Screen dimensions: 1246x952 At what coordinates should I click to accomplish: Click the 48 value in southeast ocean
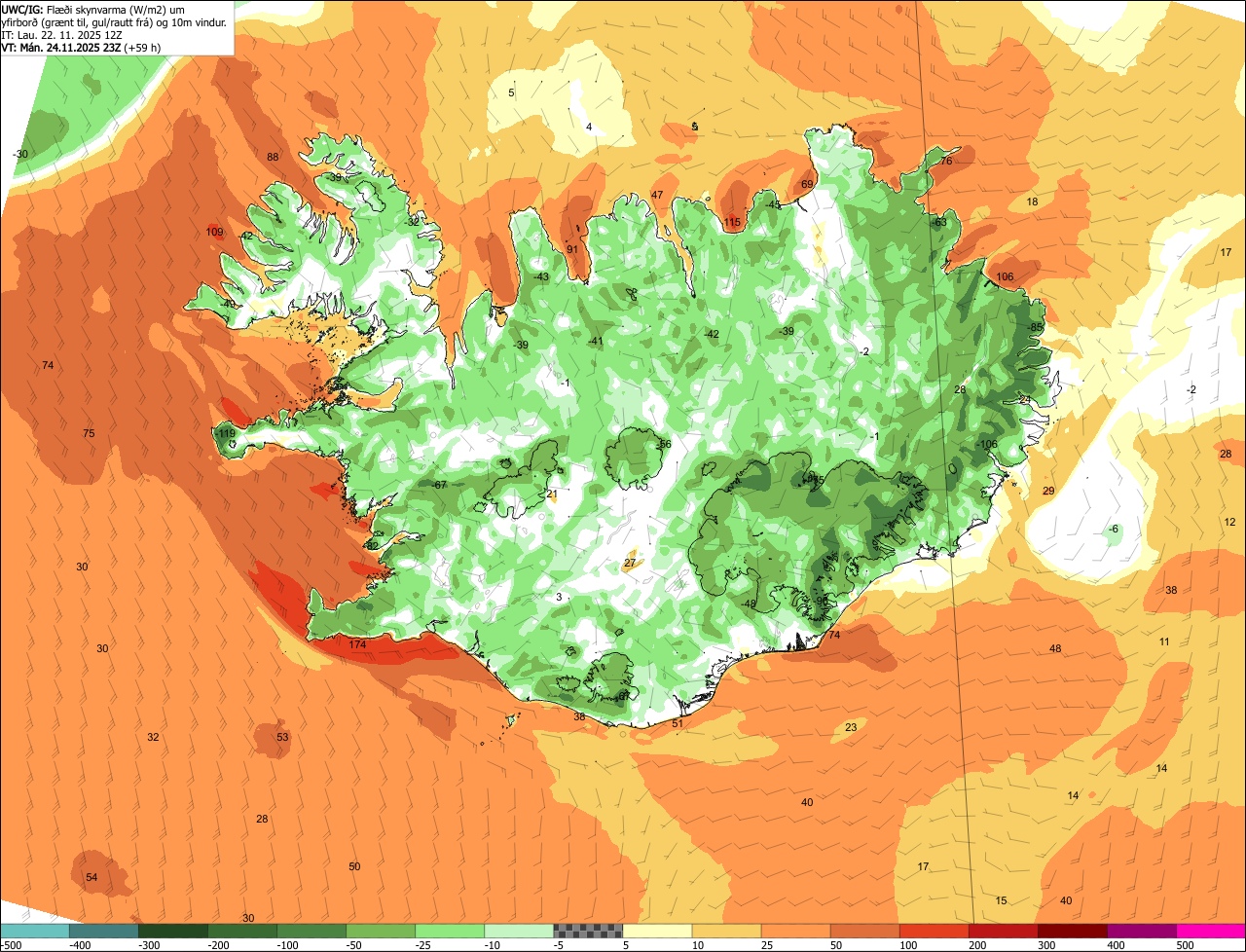click(1055, 648)
